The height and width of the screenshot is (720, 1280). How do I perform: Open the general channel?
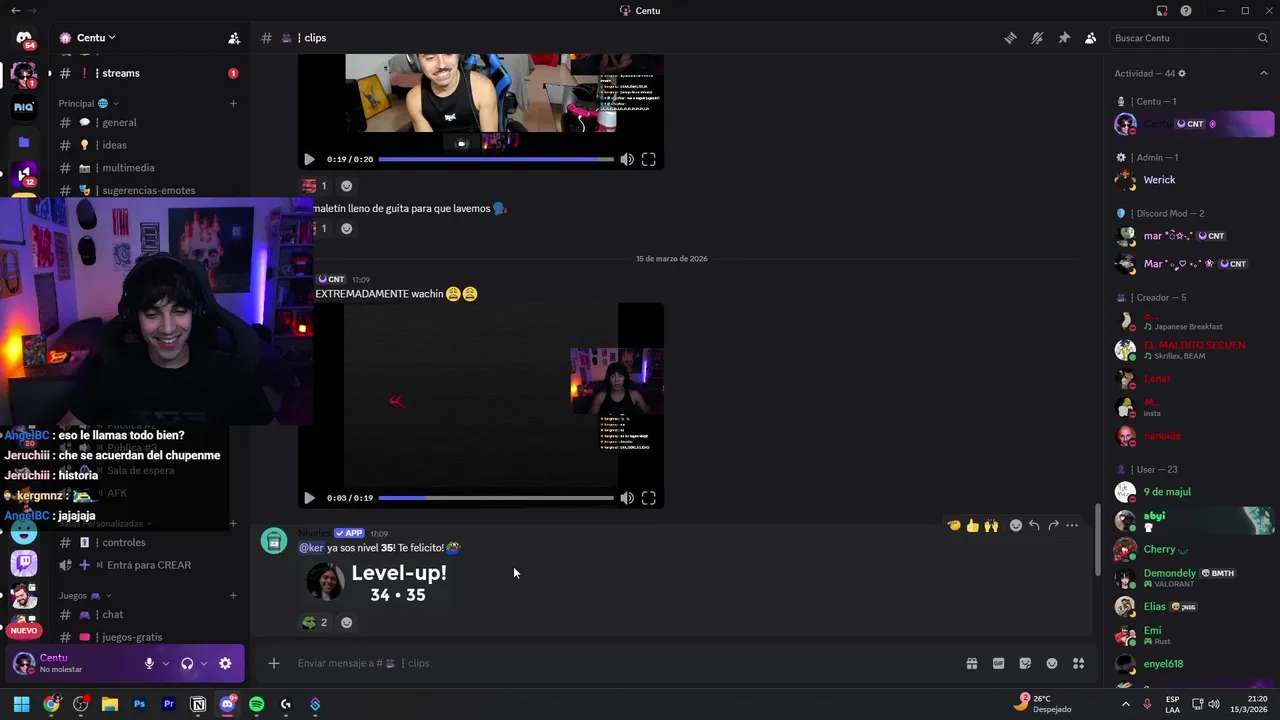(148, 122)
